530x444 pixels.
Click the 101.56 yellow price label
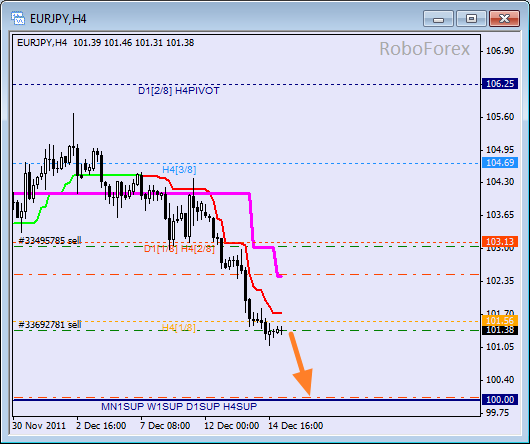(x=500, y=320)
